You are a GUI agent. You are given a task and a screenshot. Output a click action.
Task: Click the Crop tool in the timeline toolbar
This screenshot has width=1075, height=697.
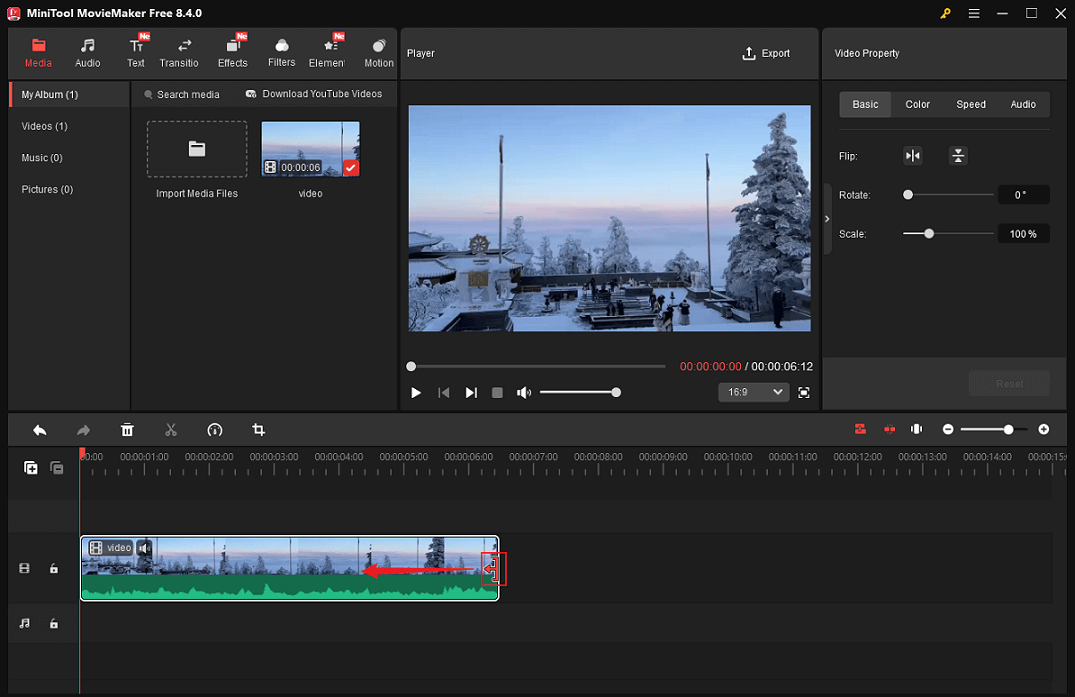[x=259, y=429]
